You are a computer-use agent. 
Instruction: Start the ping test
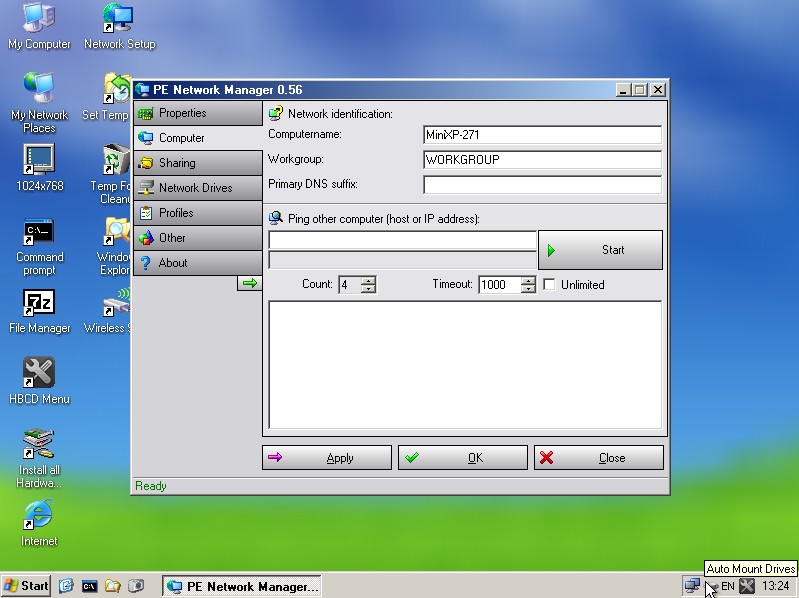click(x=600, y=250)
